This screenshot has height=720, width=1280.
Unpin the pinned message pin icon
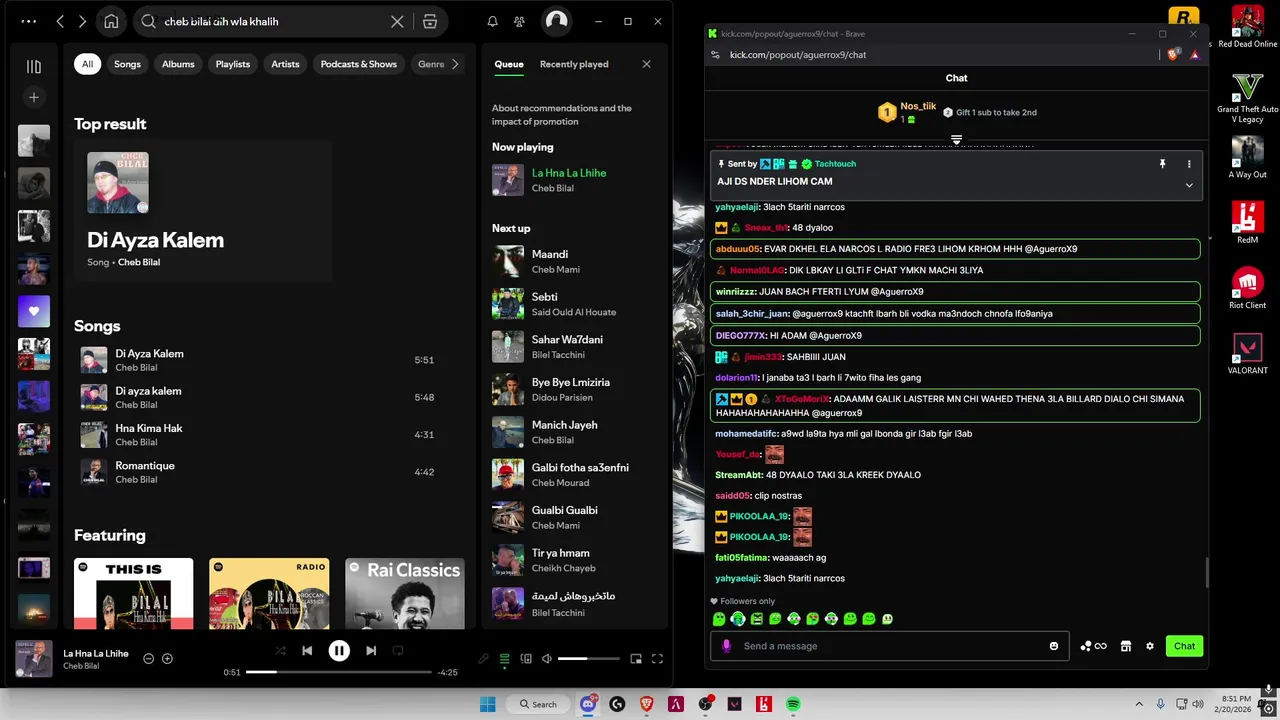(1162, 164)
